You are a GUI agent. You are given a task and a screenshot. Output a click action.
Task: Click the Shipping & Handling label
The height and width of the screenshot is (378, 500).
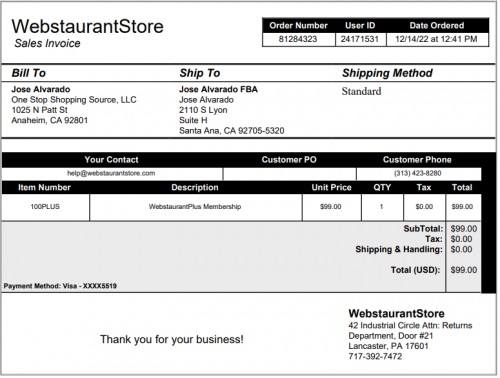(399, 249)
